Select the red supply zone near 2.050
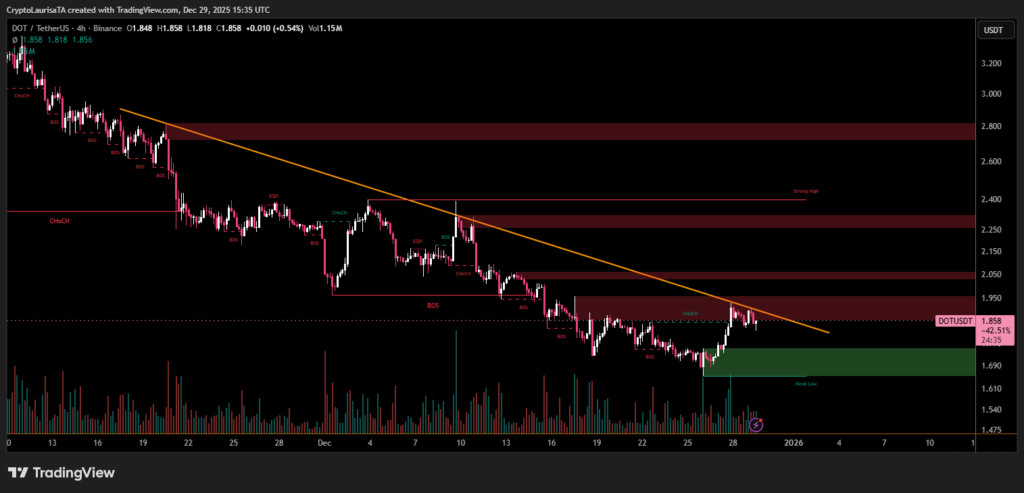Viewport: 1024px width, 493px height. [750, 274]
